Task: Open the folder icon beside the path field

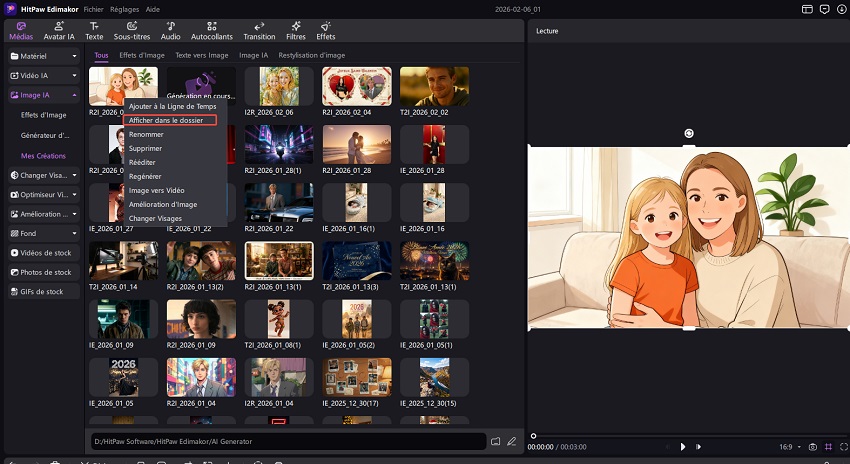Action: point(495,440)
